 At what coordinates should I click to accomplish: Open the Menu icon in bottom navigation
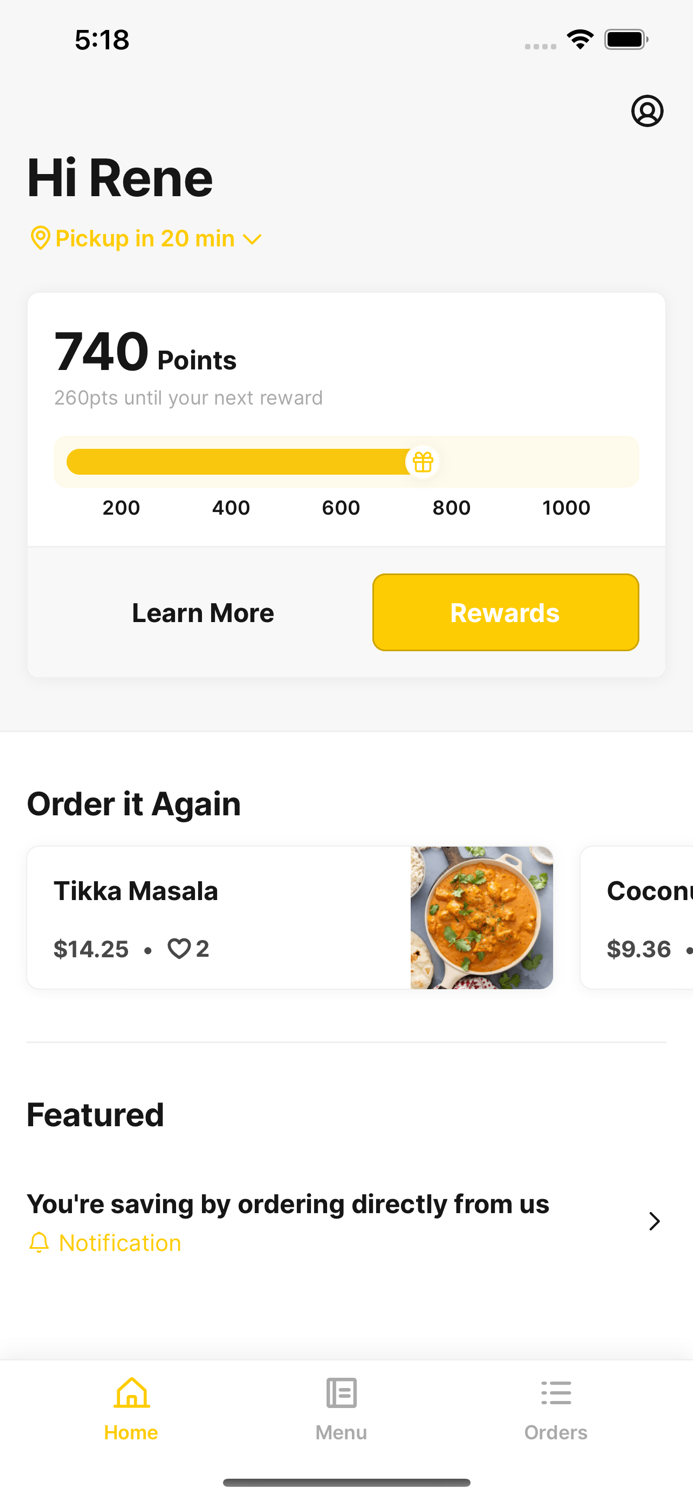click(x=341, y=1392)
